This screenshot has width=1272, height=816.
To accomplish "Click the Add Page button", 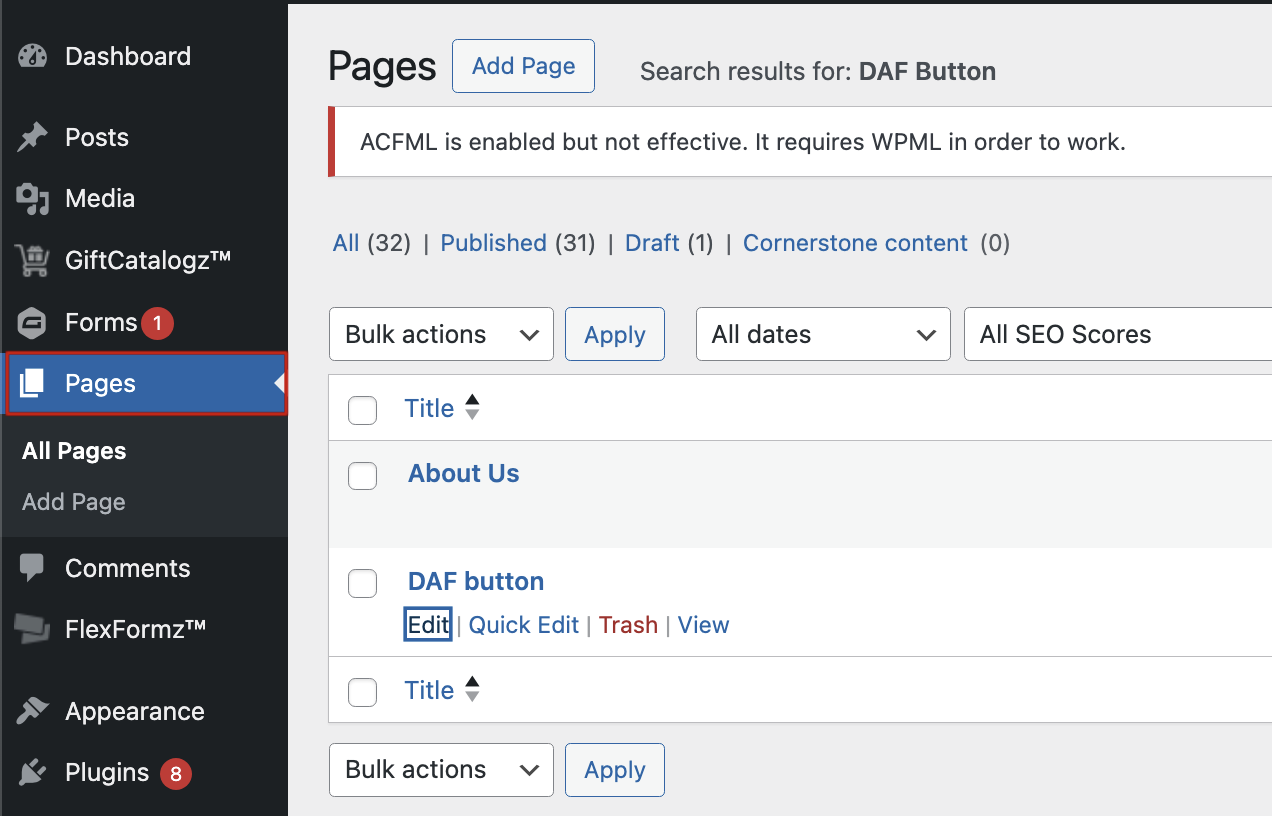I will point(523,65).
